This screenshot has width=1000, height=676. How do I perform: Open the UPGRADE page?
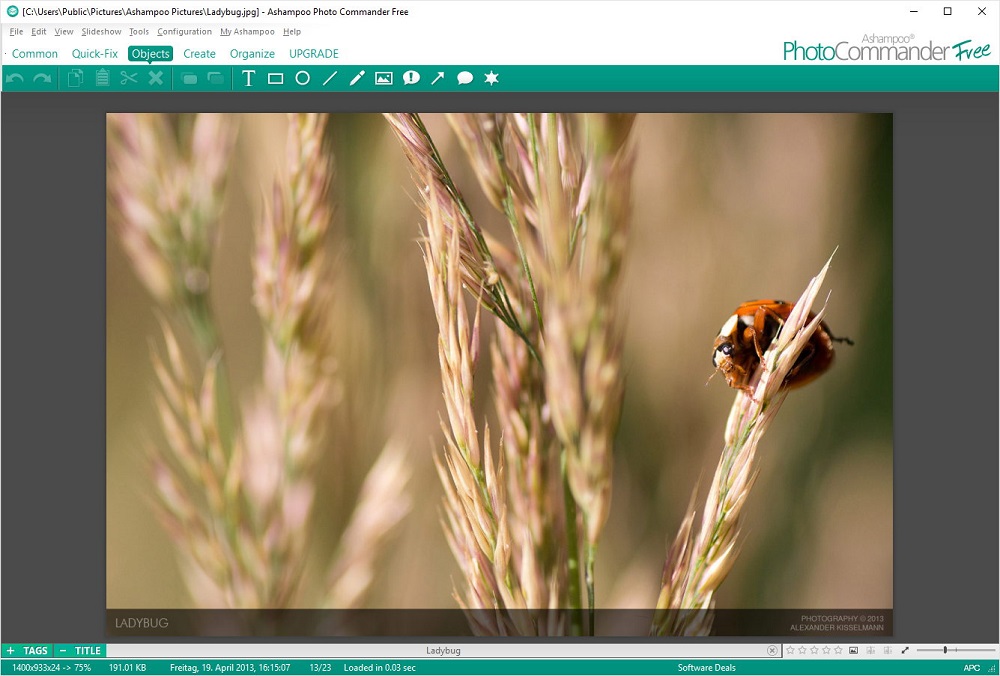click(313, 53)
